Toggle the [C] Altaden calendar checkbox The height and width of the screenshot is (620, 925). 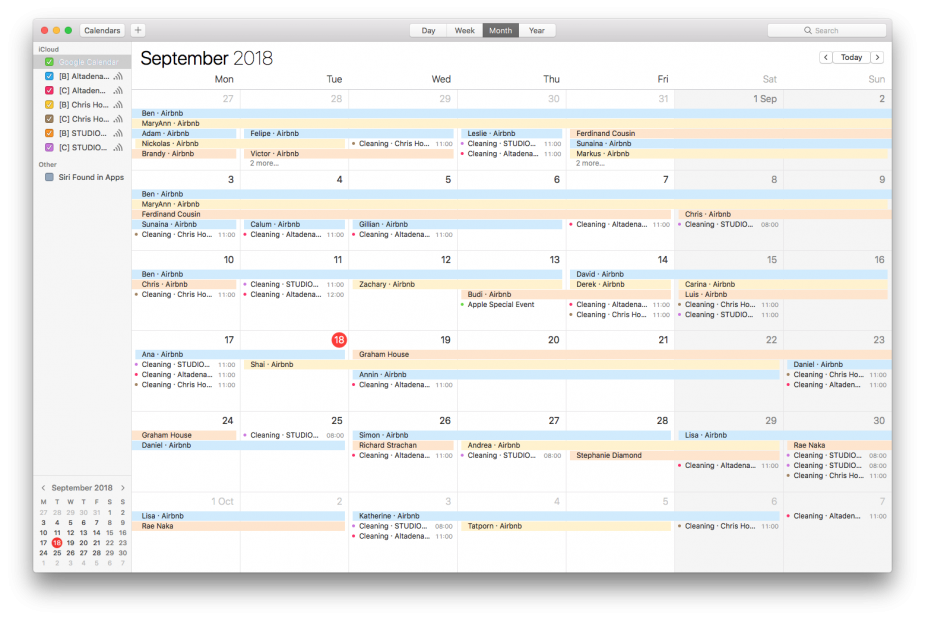tap(50, 90)
